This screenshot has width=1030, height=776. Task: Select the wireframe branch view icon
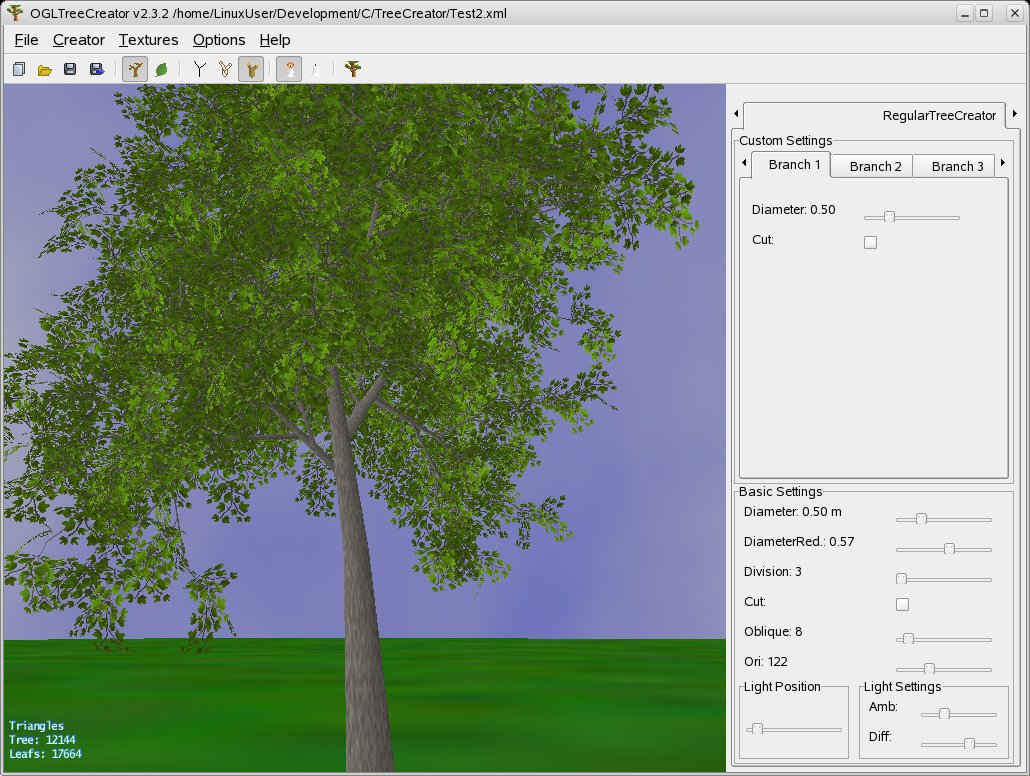point(225,69)
